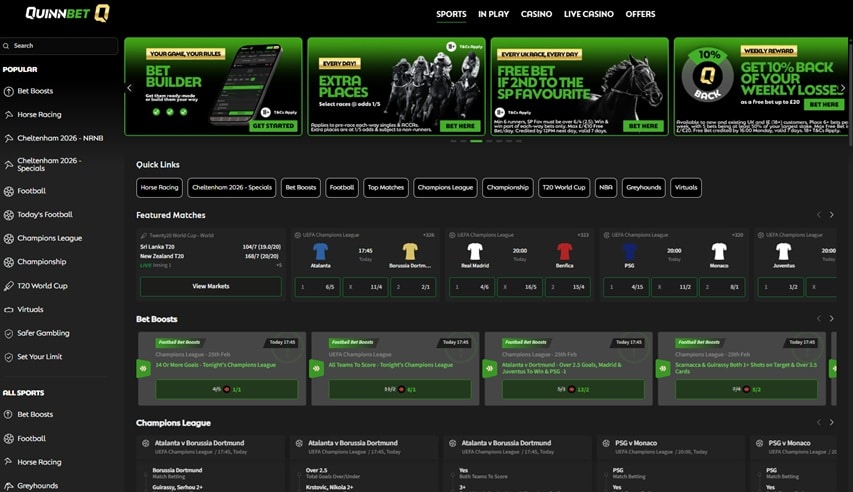Show next promo banner with right arrow
The width and height of the screenshot is (853, 492).
point(843,88)
